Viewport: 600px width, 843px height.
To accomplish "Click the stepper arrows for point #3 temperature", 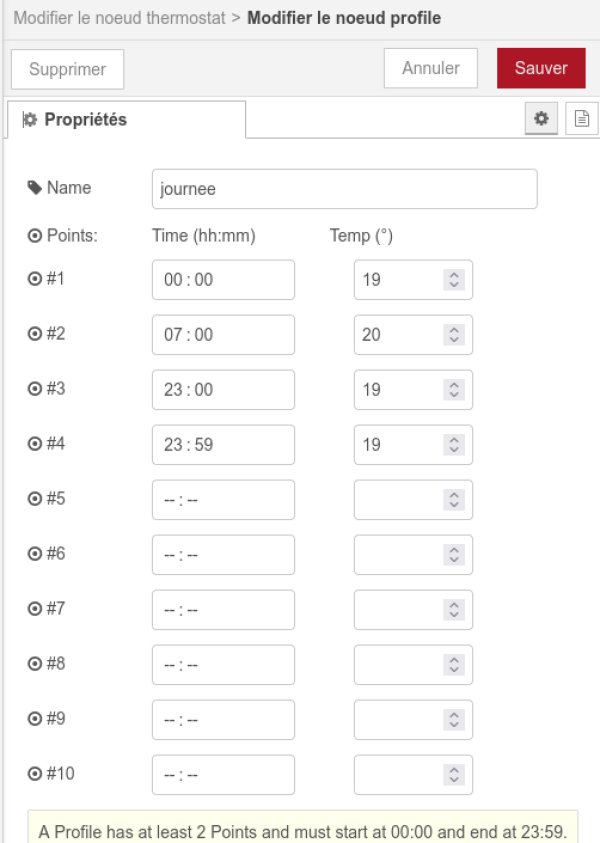I will (x=454, y=390).
